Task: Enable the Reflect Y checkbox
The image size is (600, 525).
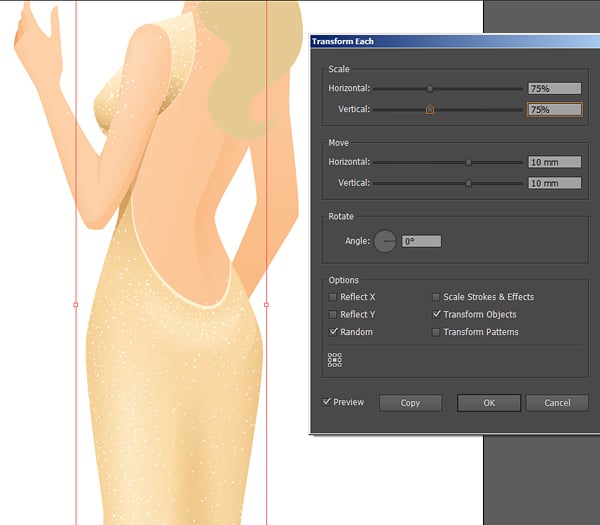Action: pos(333,315)
